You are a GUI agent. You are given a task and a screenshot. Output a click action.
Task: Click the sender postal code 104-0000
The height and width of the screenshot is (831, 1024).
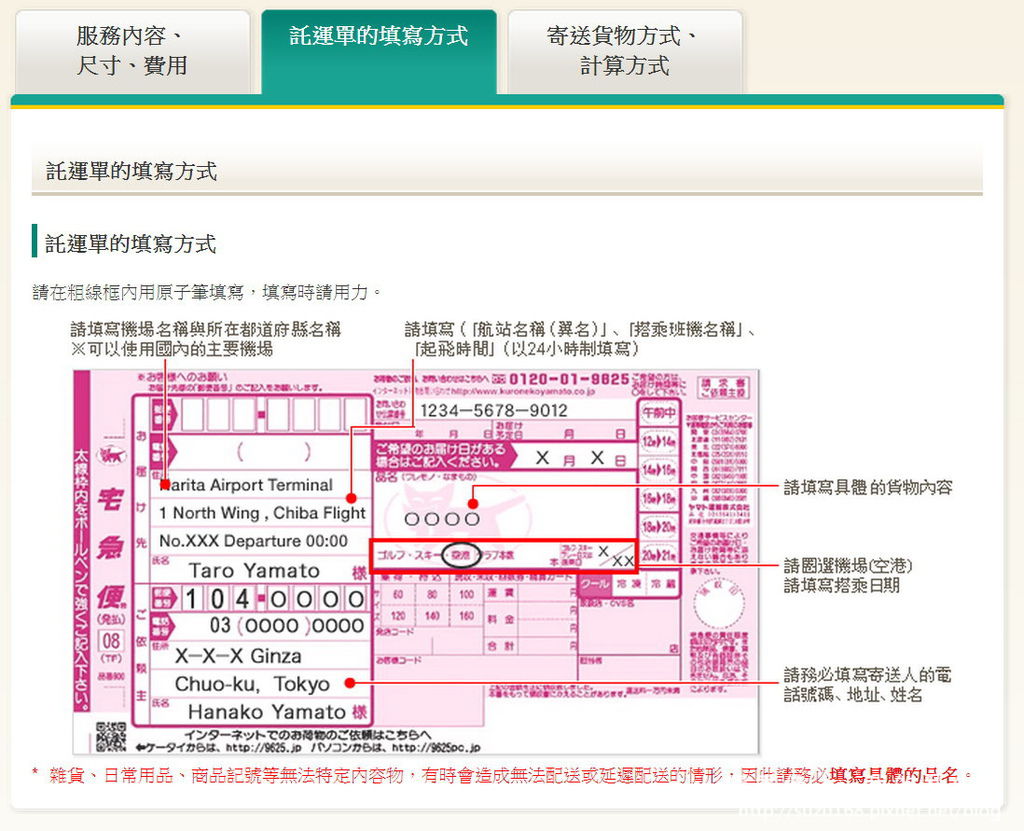[x=273, y=598]
